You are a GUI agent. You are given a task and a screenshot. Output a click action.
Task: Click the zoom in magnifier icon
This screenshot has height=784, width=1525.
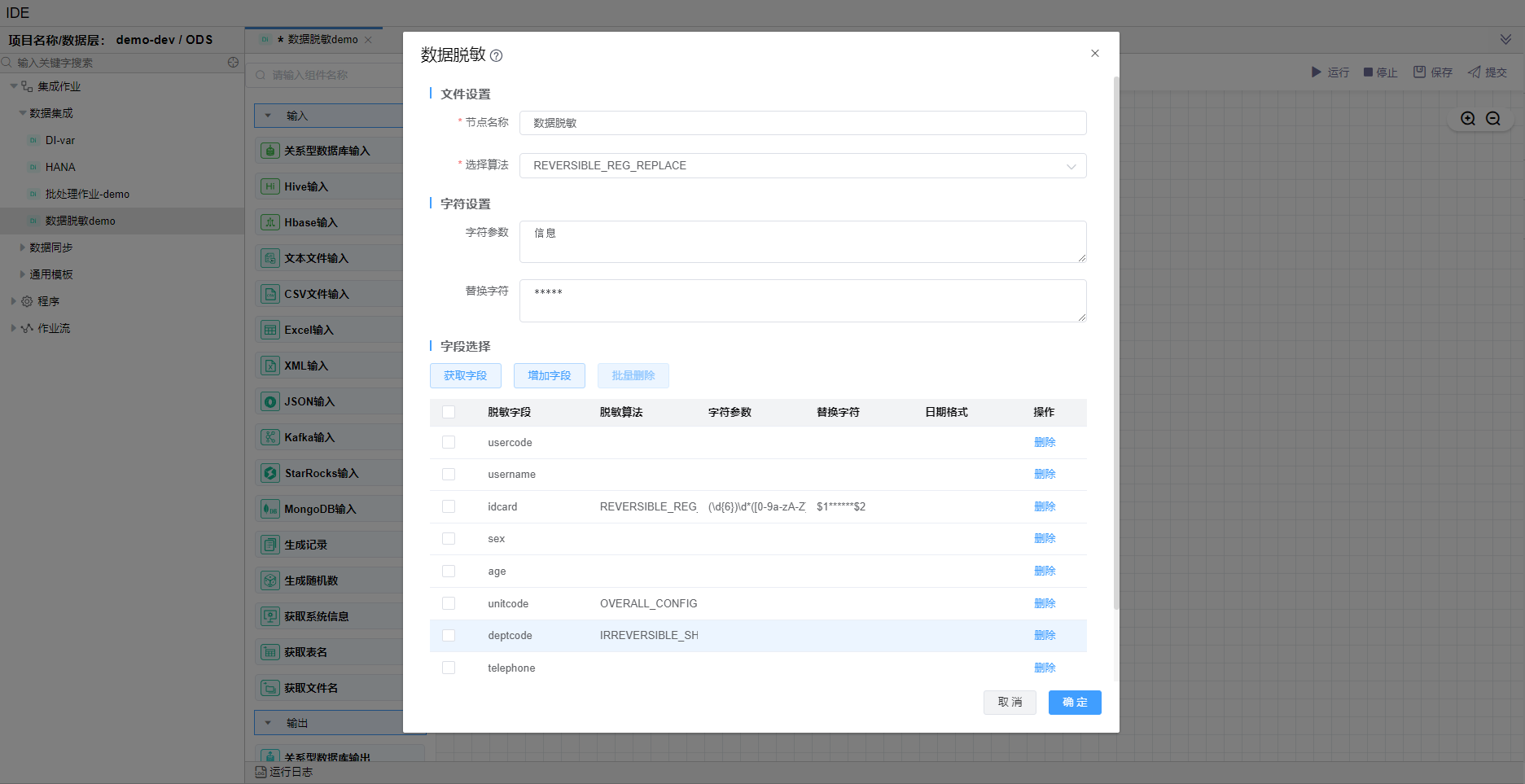tap(1468, 119)
